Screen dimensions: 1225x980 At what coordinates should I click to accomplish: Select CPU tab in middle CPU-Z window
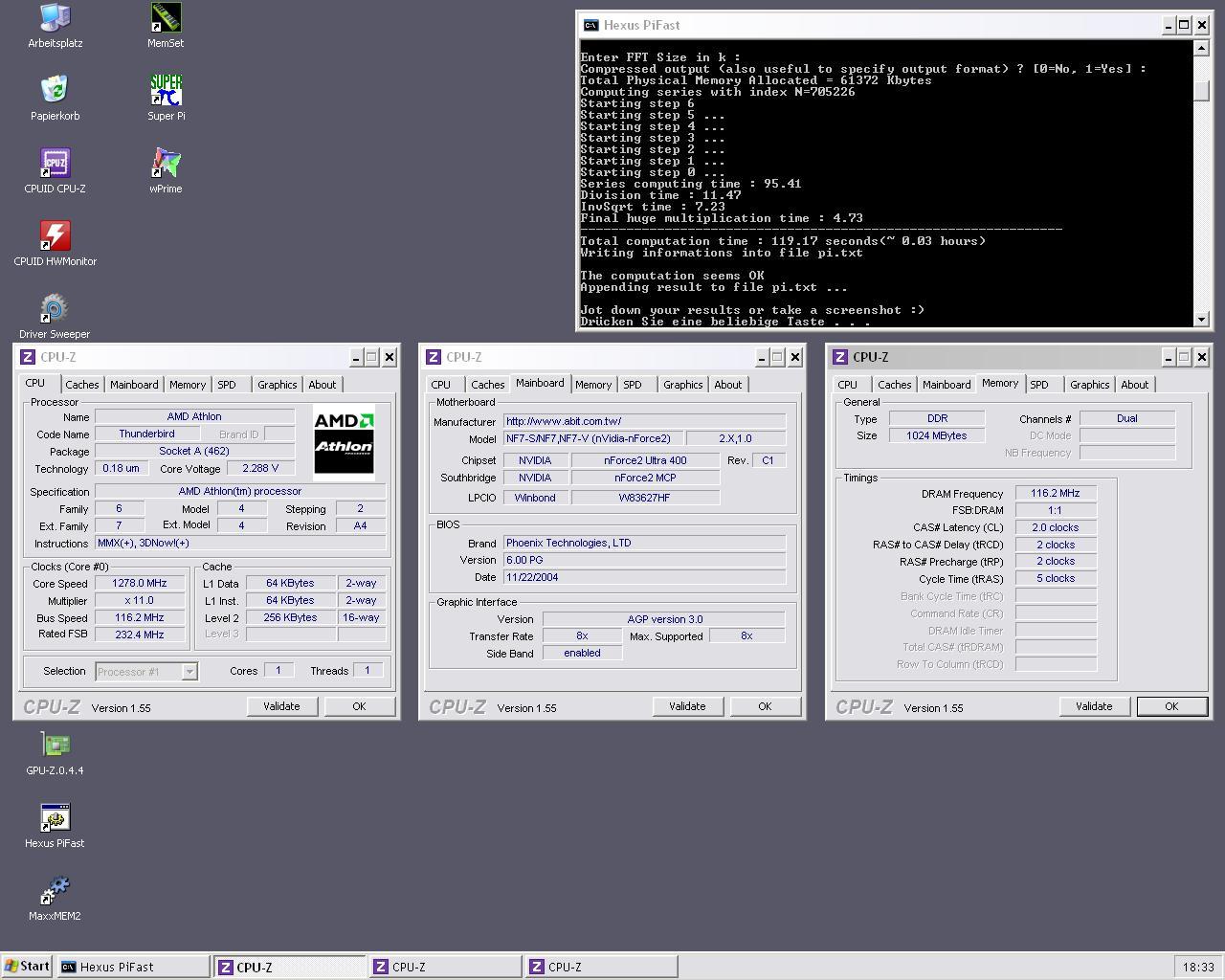click(x=440, y=384)
